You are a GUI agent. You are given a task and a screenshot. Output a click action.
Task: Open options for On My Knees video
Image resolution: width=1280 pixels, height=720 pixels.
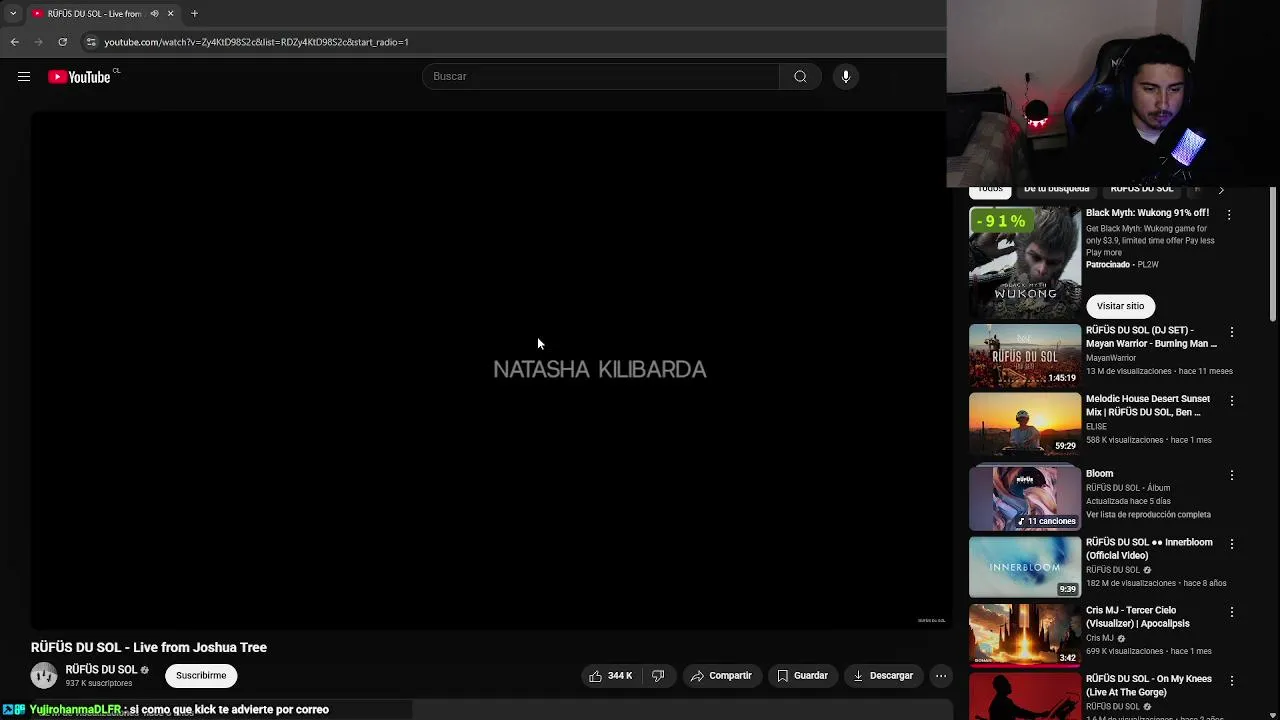pos(1232,681)
